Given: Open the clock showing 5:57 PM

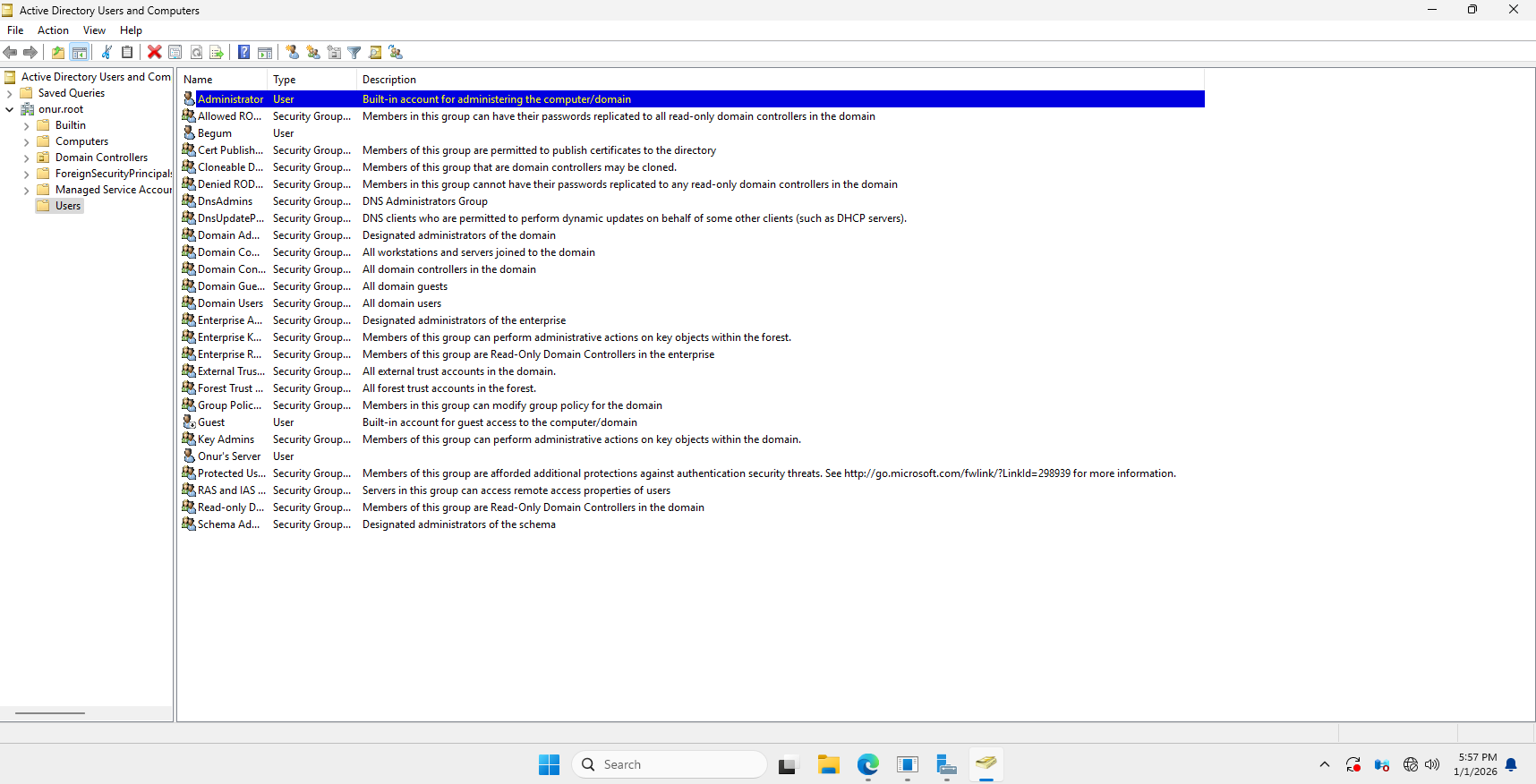Looking at the screenshot, I should point(1475,764).
